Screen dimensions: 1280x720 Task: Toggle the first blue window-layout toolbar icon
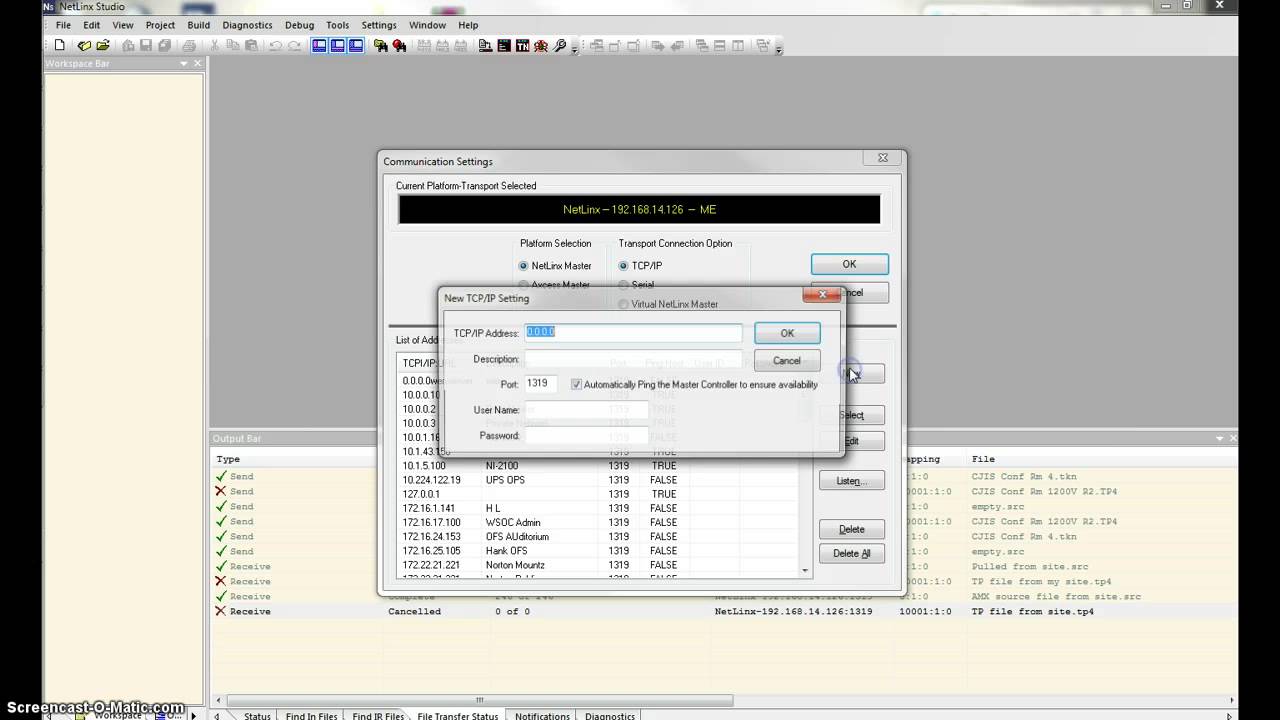pos(319,45)
